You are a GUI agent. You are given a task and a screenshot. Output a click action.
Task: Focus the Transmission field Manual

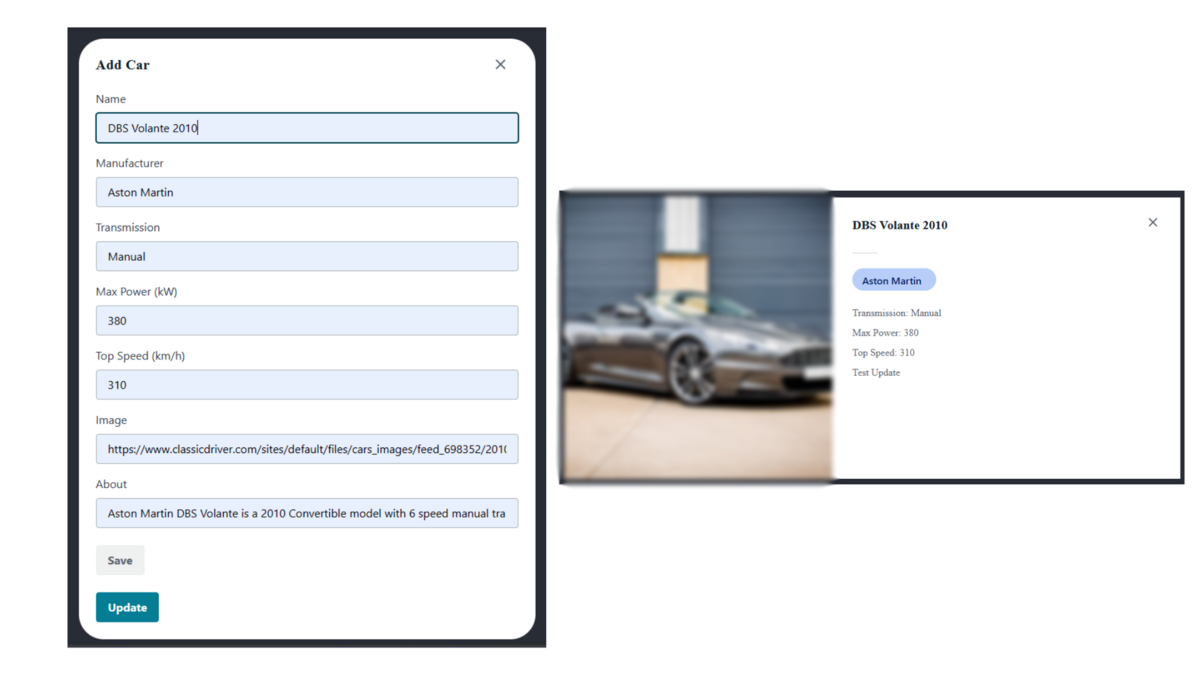coord(307,256)
